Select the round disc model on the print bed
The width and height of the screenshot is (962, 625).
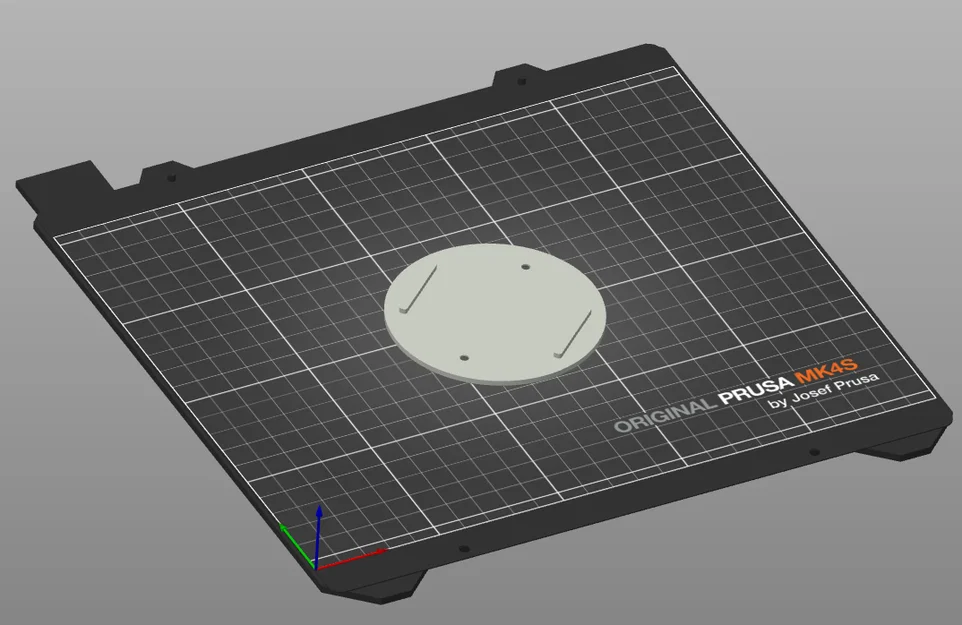click(x=495, y=313)
